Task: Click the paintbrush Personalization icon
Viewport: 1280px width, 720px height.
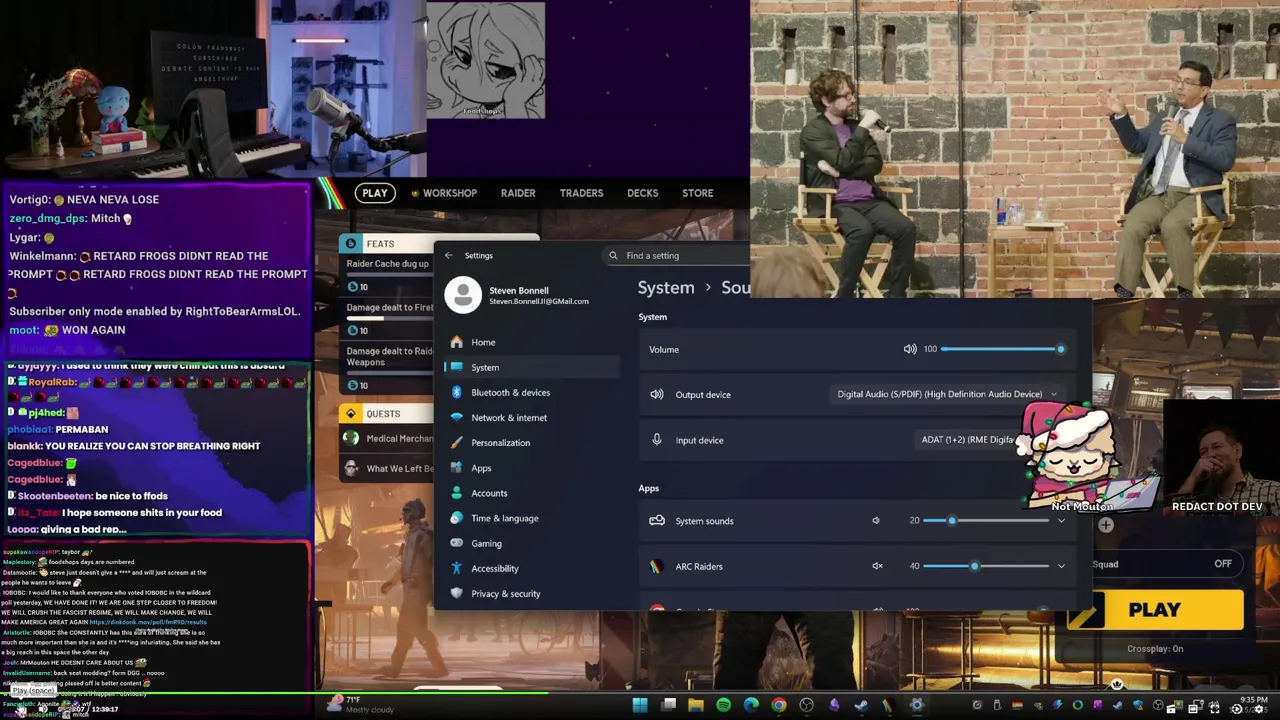Action: [457, 442]
